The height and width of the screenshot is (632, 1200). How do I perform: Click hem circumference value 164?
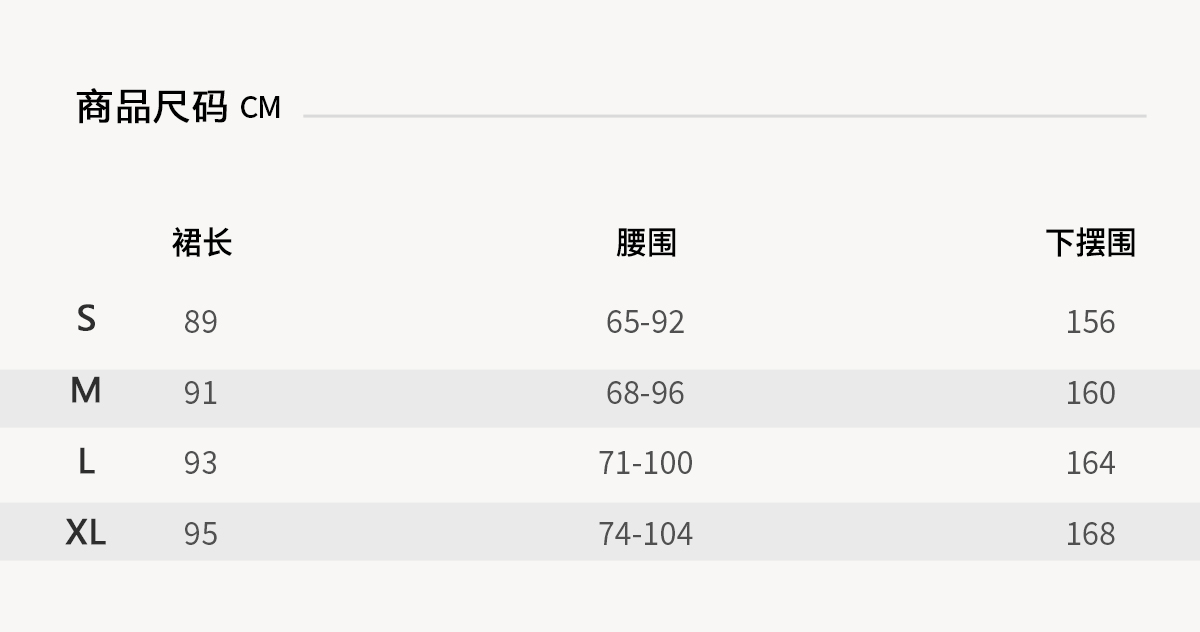(1090, 463)
